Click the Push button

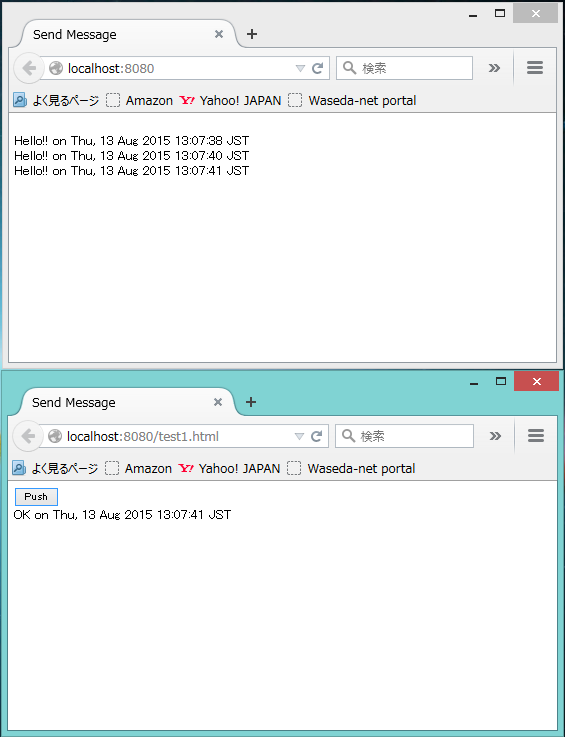tap(36, 497)
